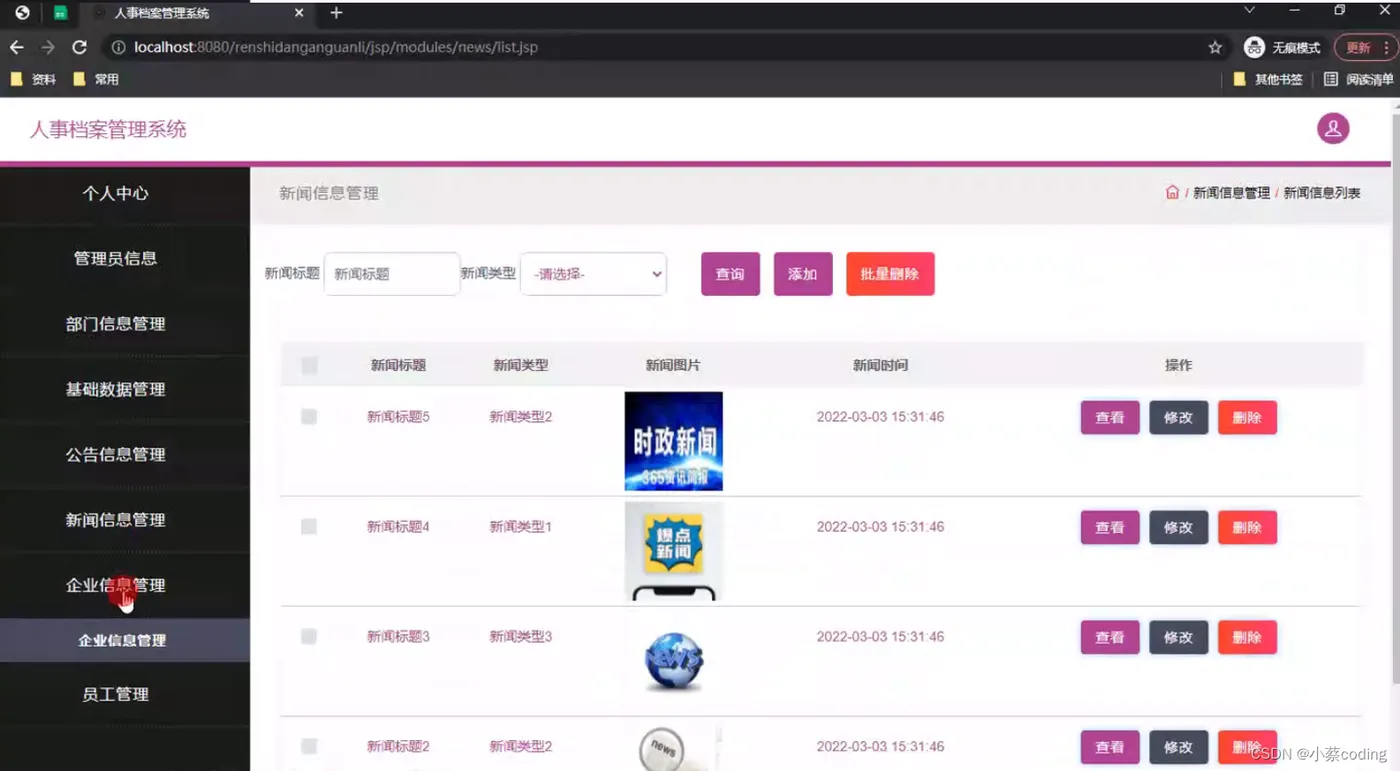Click the site info icon in the address bar

pyautogui.click(x=117, y=47)
